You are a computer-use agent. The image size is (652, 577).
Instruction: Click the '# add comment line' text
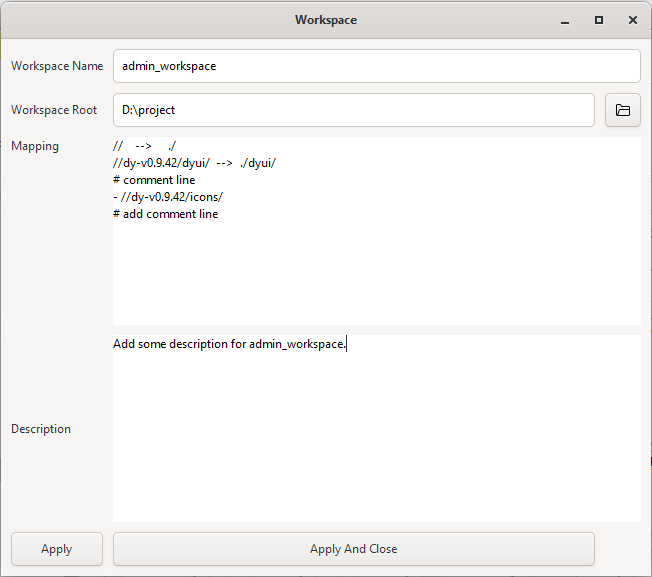(x=165, y=214)
